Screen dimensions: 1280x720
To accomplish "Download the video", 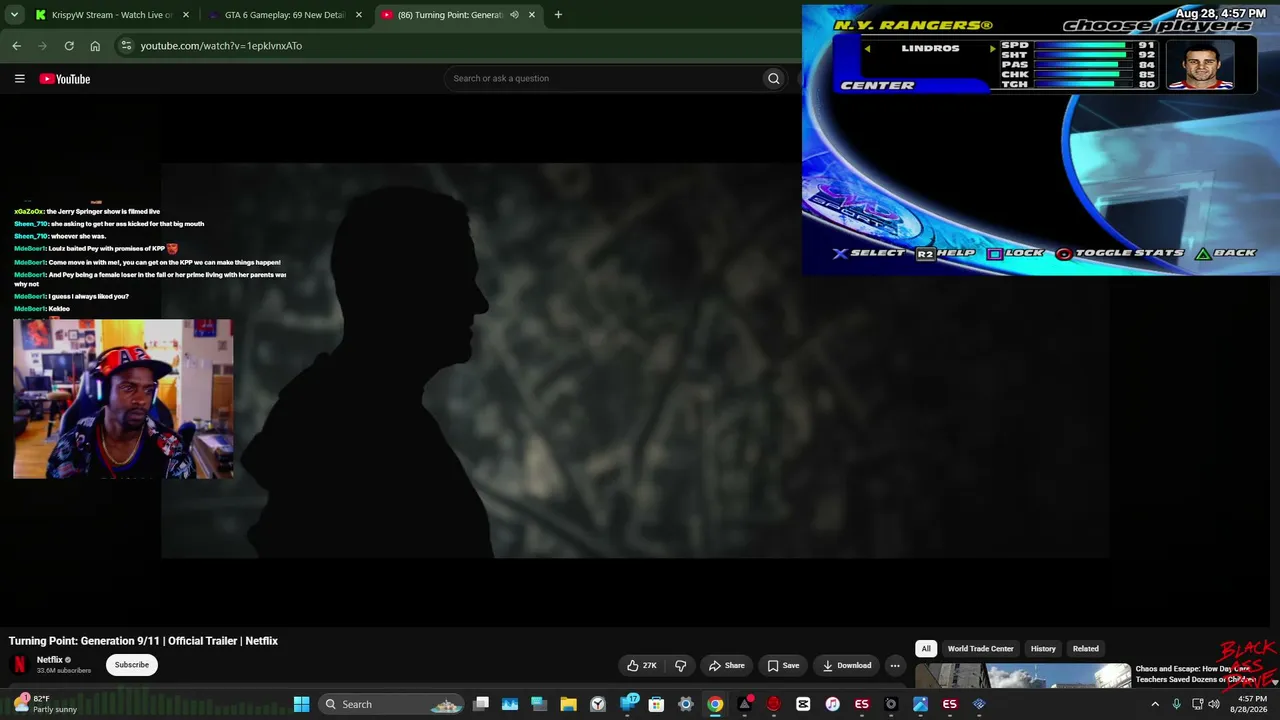I will (x=847, y=666).
